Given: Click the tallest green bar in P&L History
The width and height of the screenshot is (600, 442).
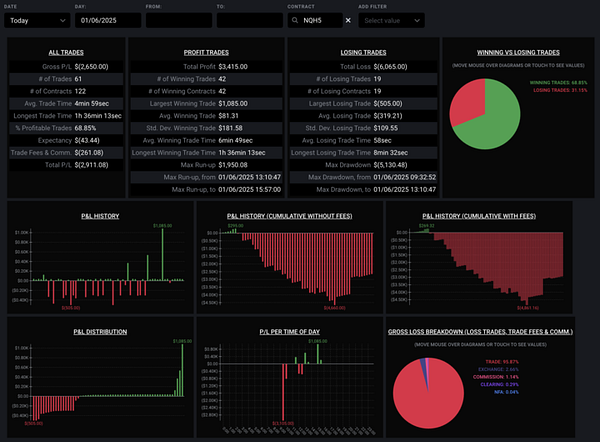Looking at the screenshot, I should [x=162, y=254].
